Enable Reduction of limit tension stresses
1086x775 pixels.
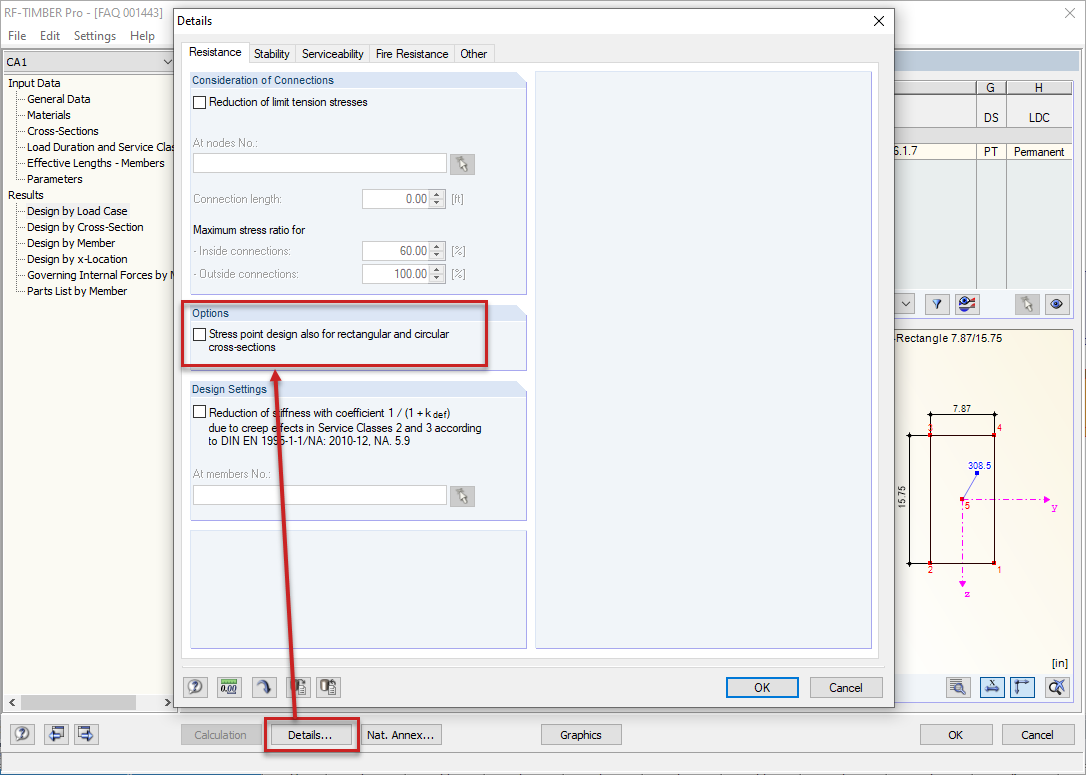click(199, 101)
